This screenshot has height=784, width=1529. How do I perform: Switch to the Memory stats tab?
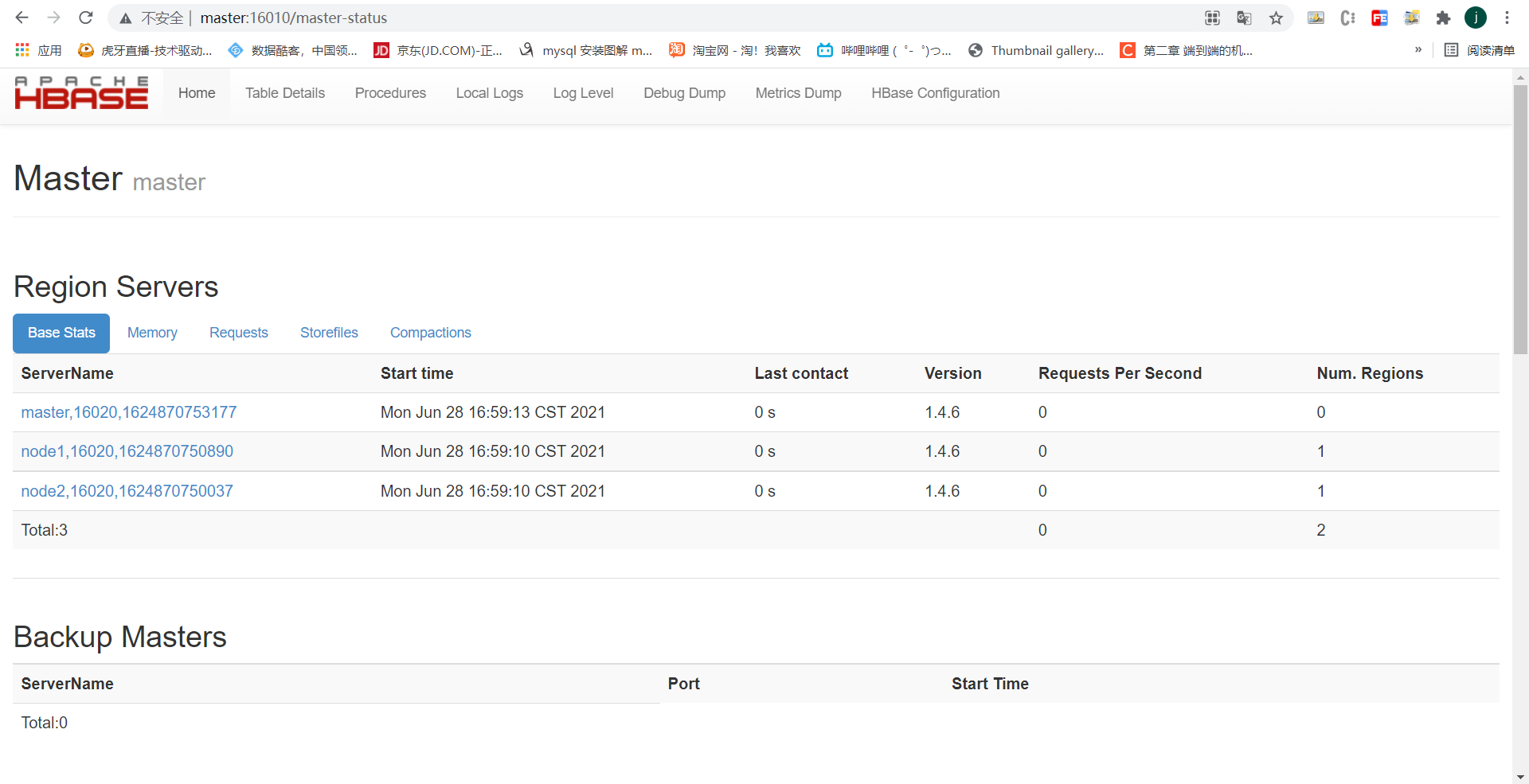pos(152,333)
